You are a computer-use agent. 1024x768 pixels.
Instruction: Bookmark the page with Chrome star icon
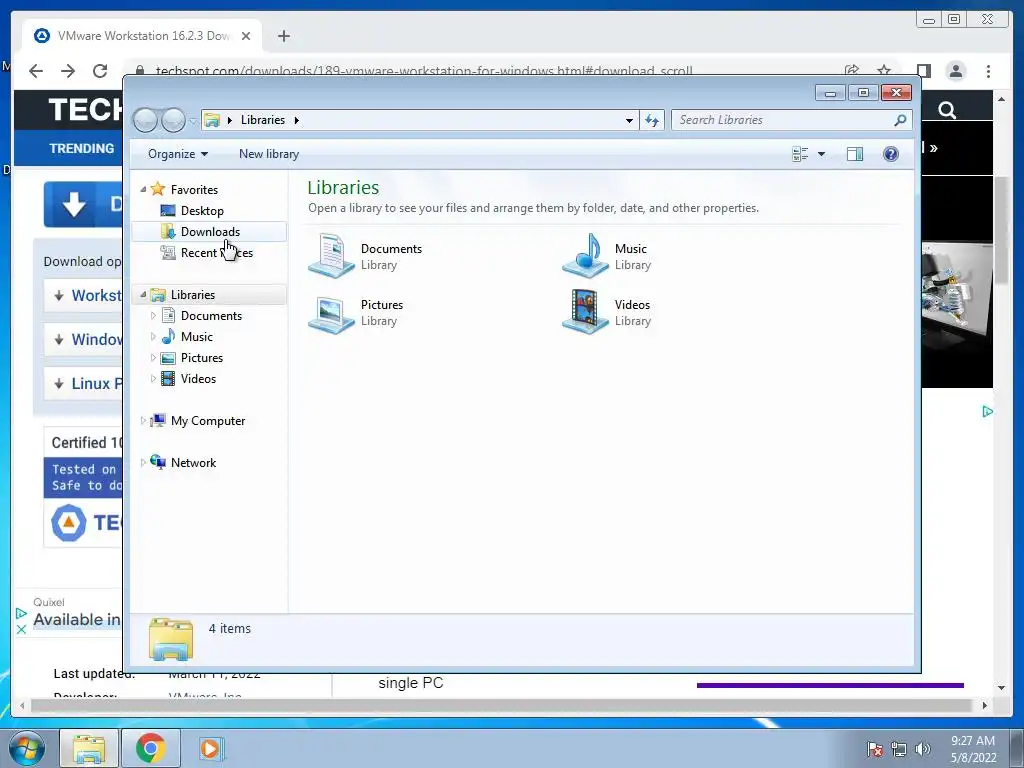[x=884, y=71]
